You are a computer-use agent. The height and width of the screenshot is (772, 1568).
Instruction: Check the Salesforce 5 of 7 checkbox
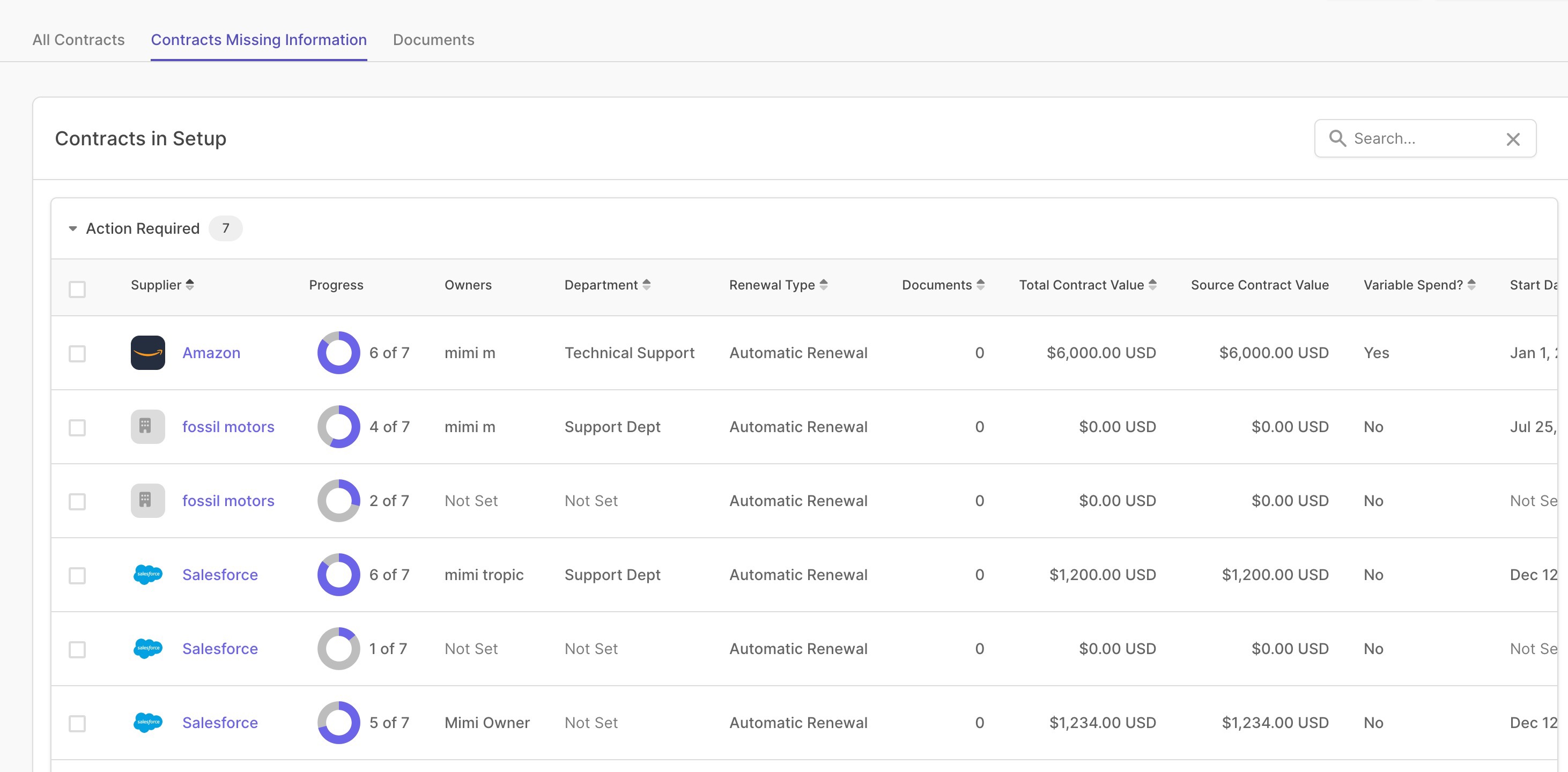tap(77, 723)
